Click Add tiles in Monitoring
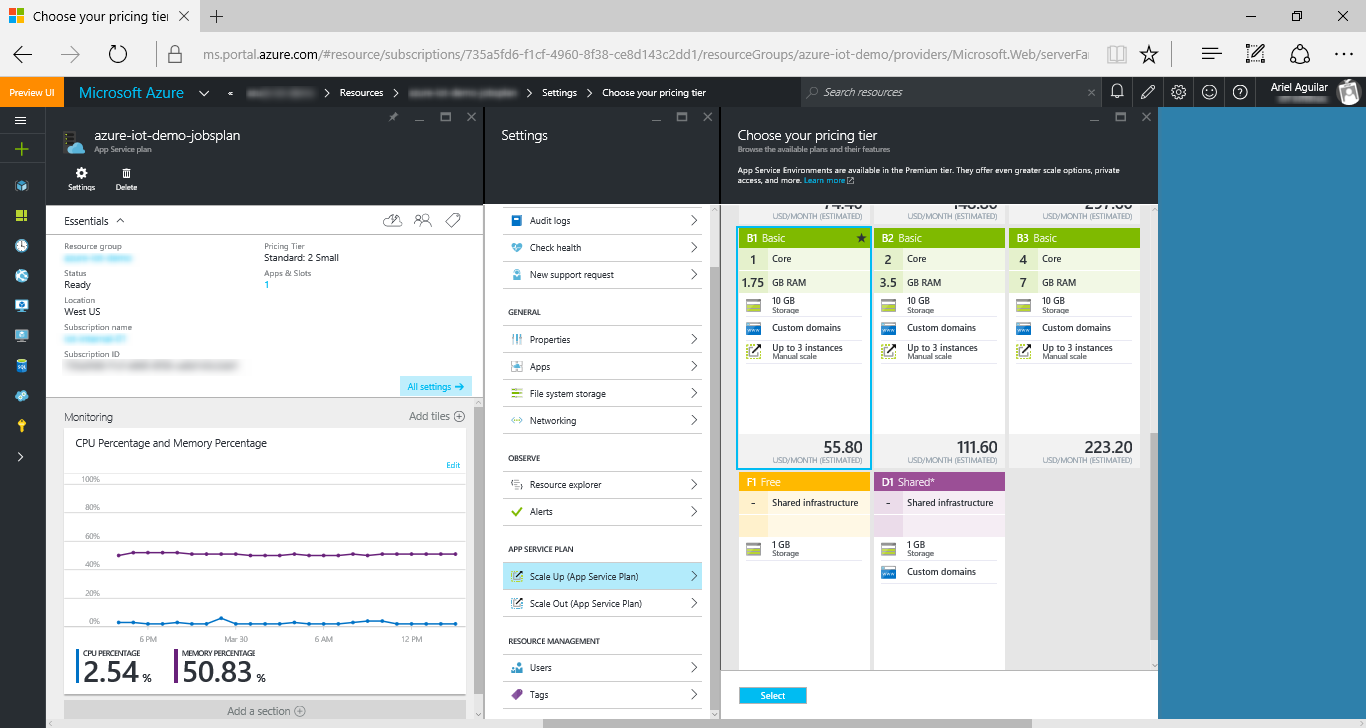This screenshot has height=728, width=1366. (437, 416)
